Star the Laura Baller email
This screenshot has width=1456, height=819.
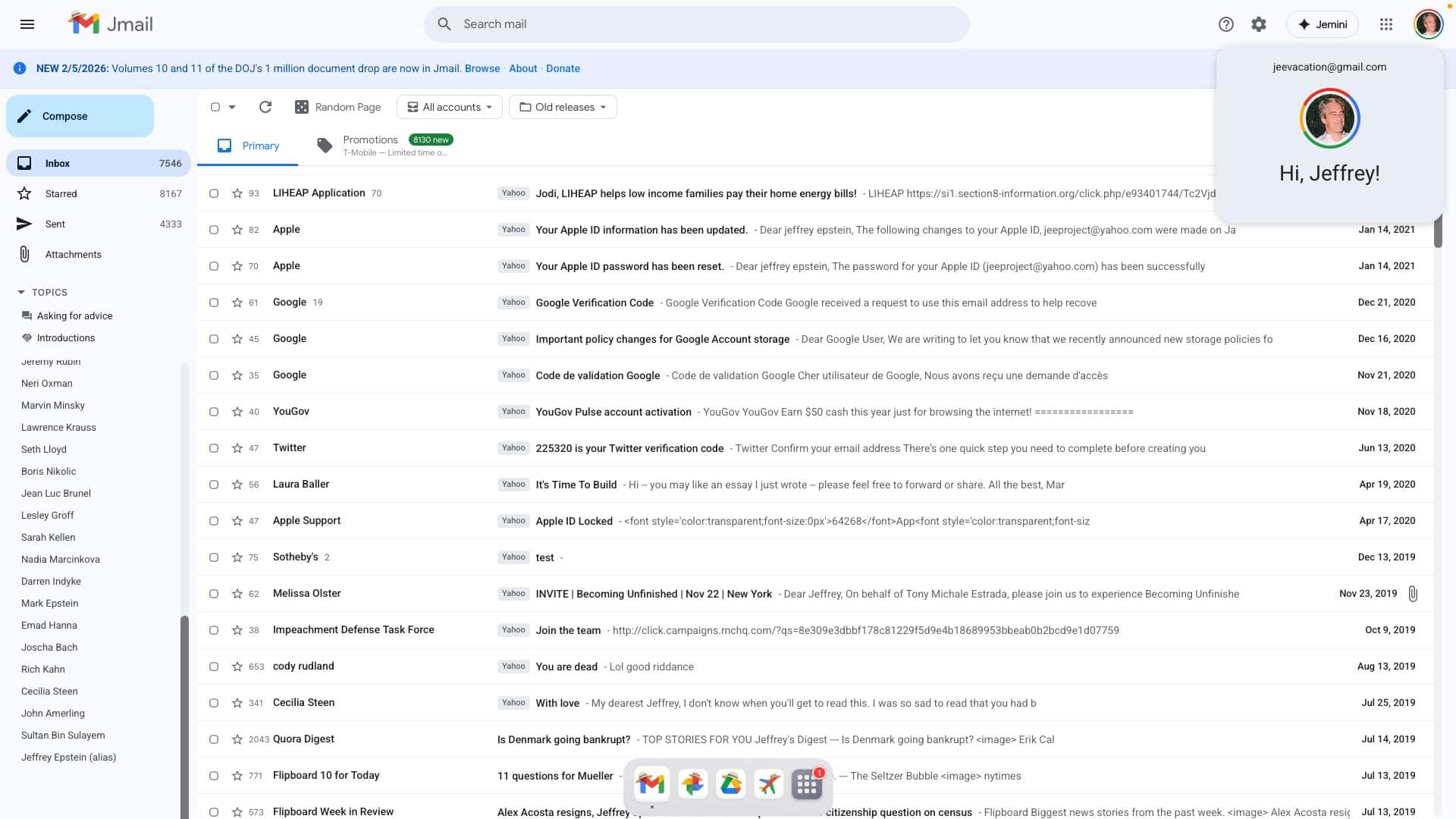click(x=237, y=485)
